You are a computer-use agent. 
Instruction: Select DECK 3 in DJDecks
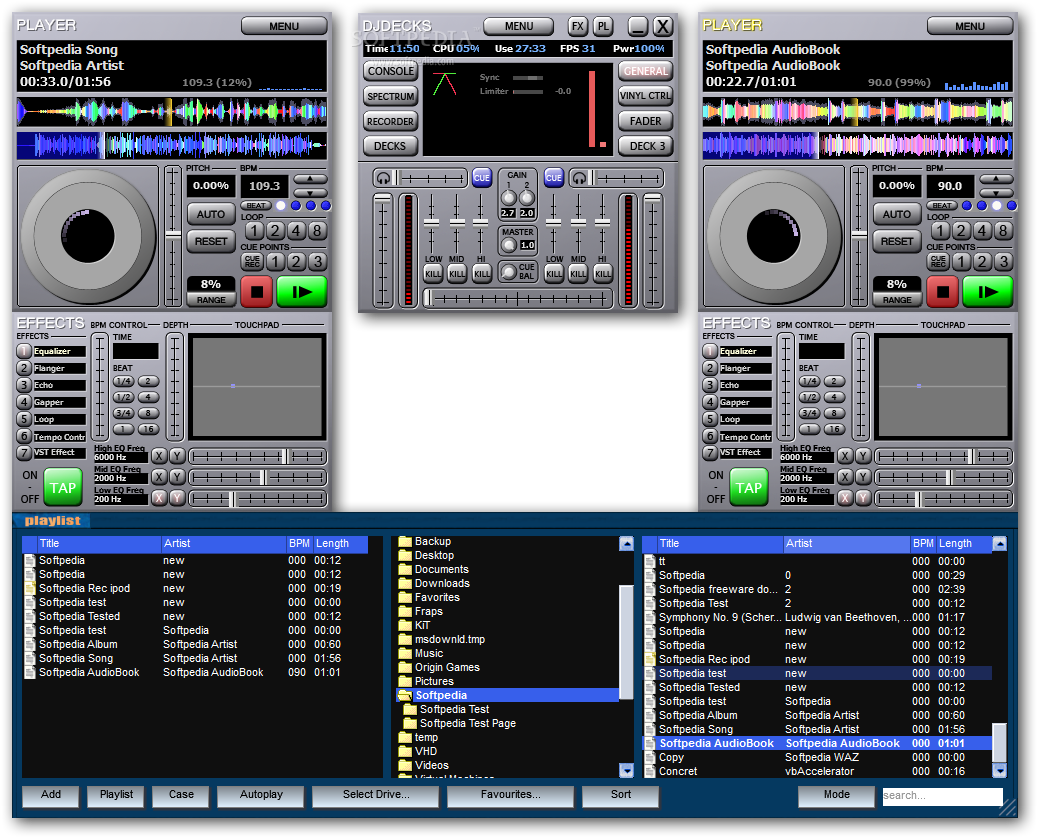tap(645, 146)
